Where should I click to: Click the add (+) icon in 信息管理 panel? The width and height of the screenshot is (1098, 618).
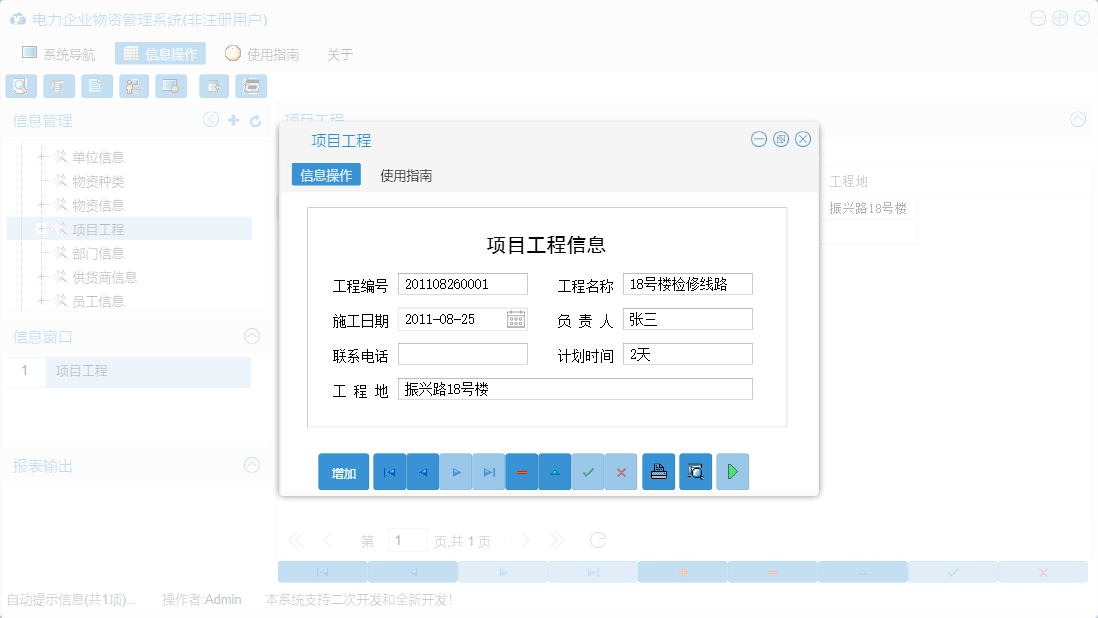[x=232, y=119]
